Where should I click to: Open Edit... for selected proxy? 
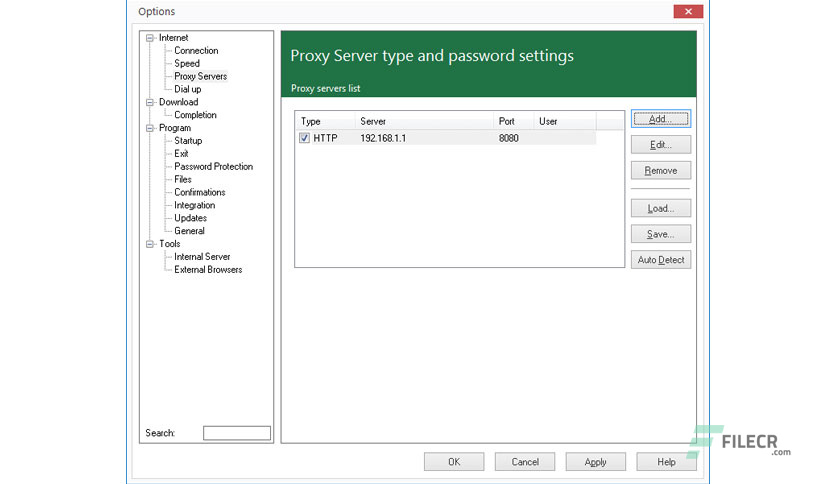click(661, 145)
